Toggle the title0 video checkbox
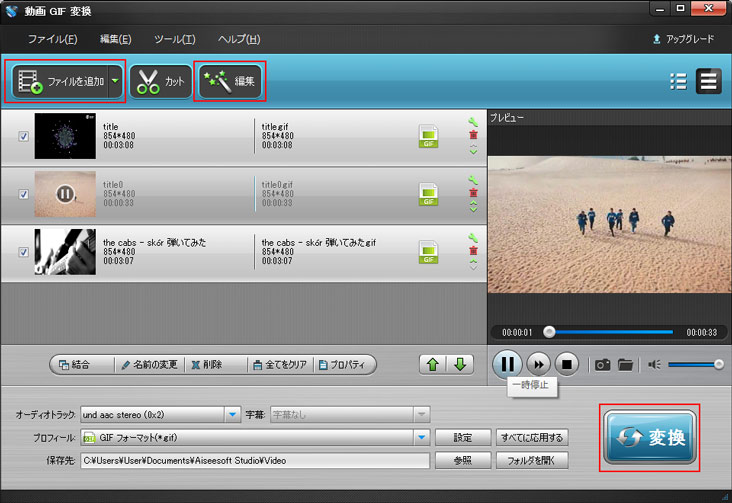The height and width of the screenshot is (503, 732). (24, 194)
